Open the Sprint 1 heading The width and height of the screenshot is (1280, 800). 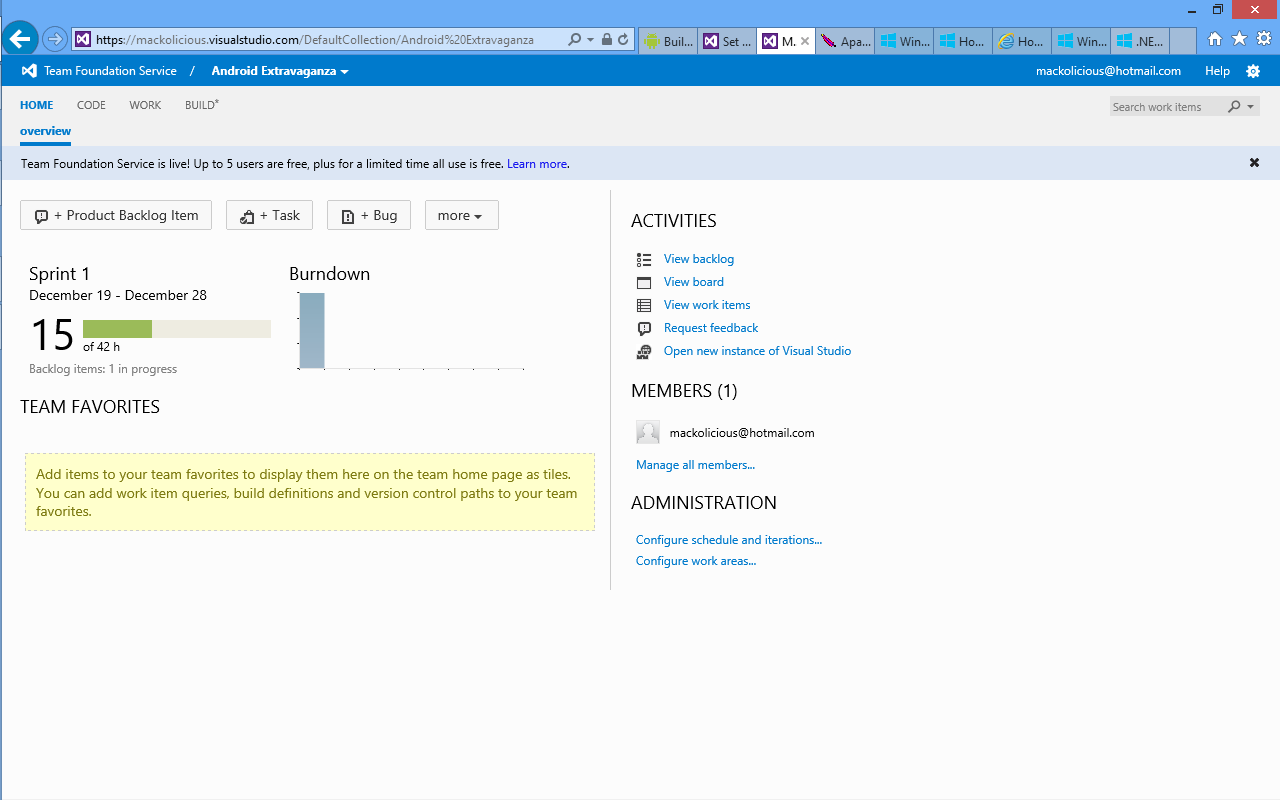[x=59, y=274]
